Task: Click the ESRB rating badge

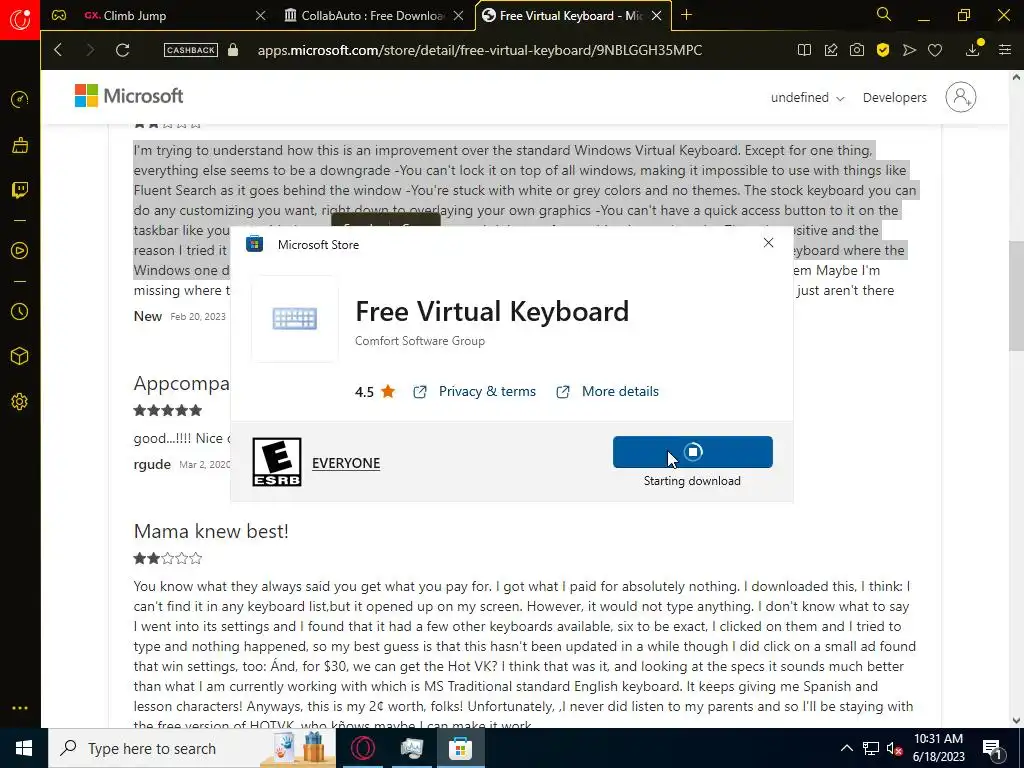Action: [277, 462]
